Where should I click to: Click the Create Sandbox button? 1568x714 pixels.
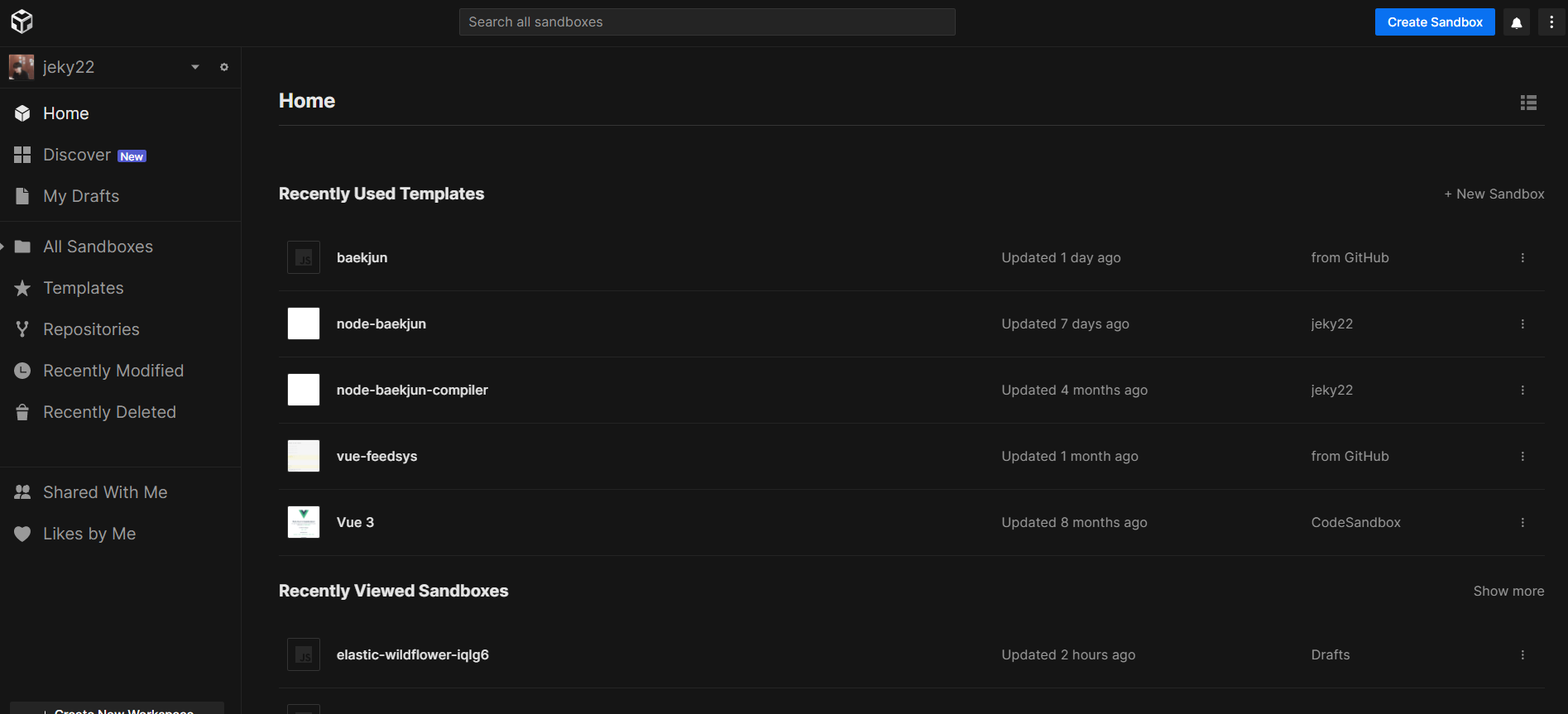[1435, 22]
